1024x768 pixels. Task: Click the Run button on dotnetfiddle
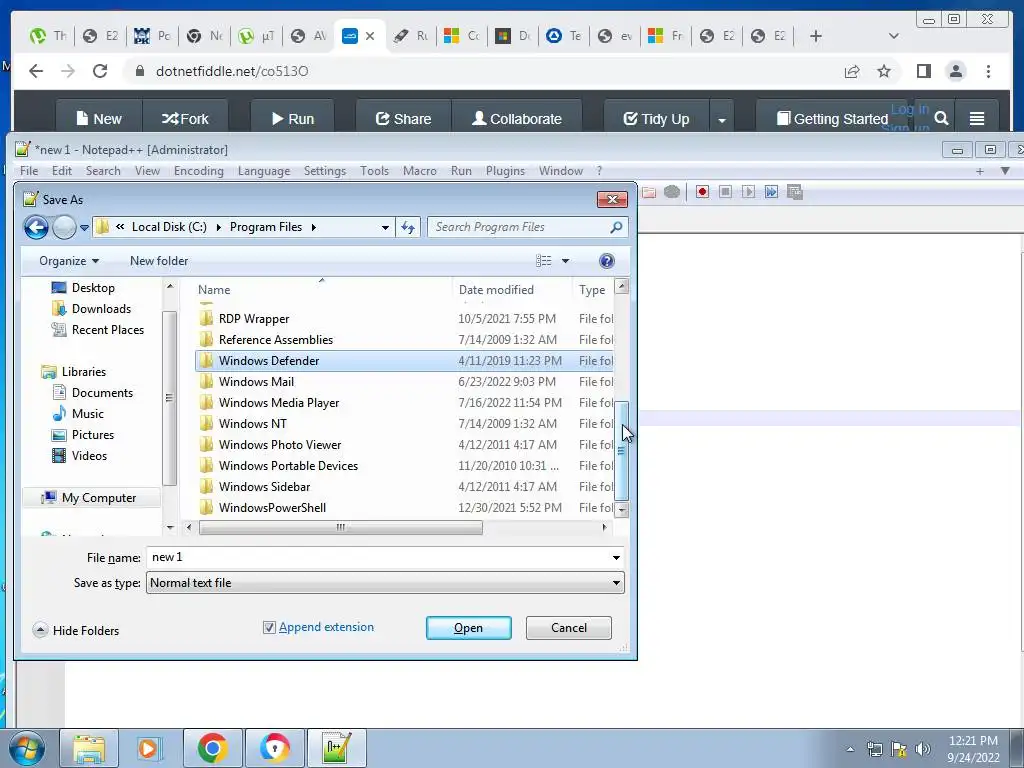coord(293,119)
